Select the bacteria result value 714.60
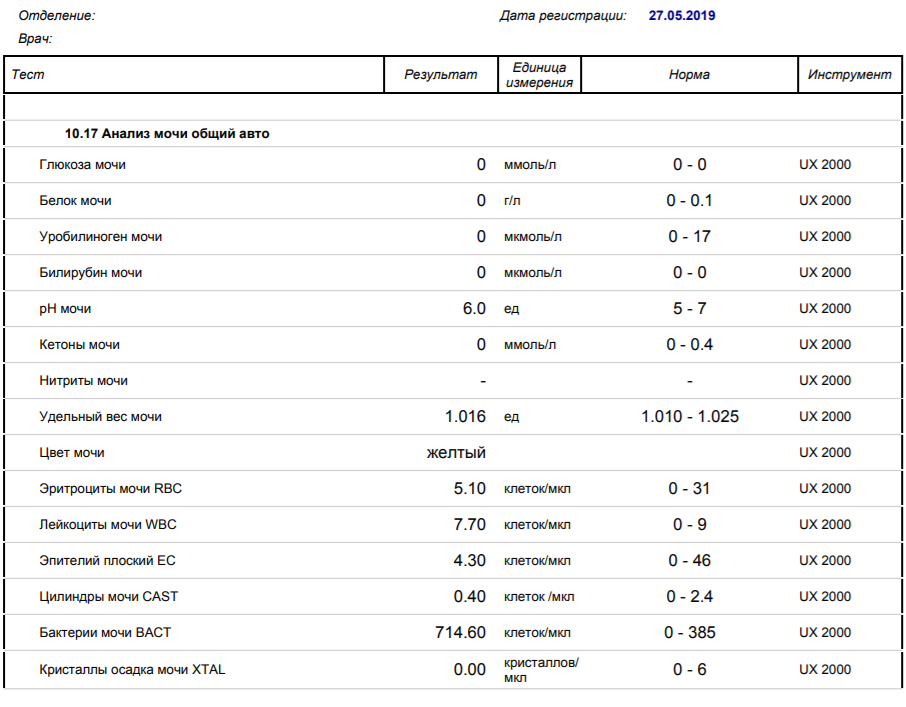 coord(460,633)
